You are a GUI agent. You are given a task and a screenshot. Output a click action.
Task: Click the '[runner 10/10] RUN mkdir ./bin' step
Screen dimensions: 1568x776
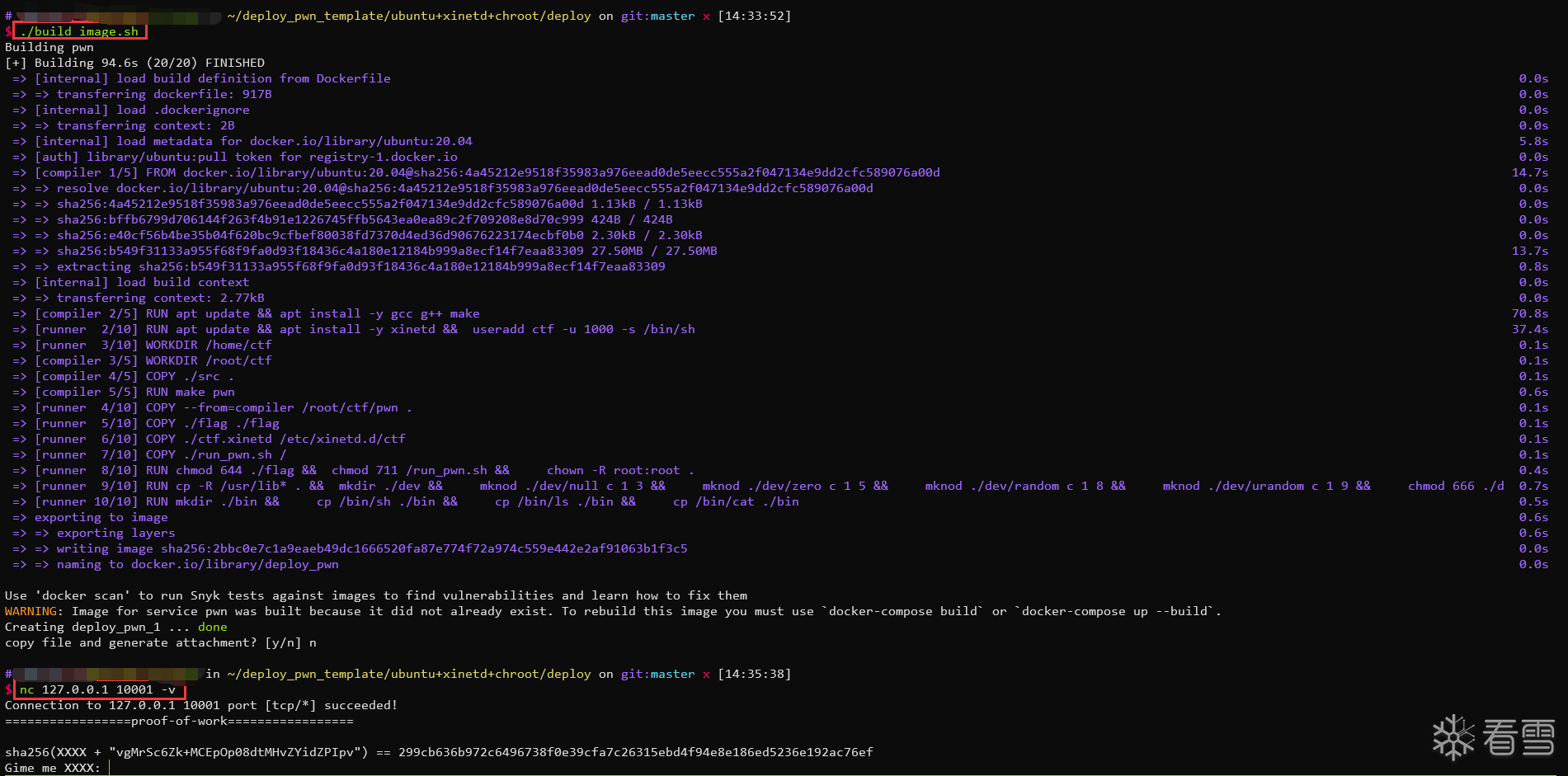point(157,501)
